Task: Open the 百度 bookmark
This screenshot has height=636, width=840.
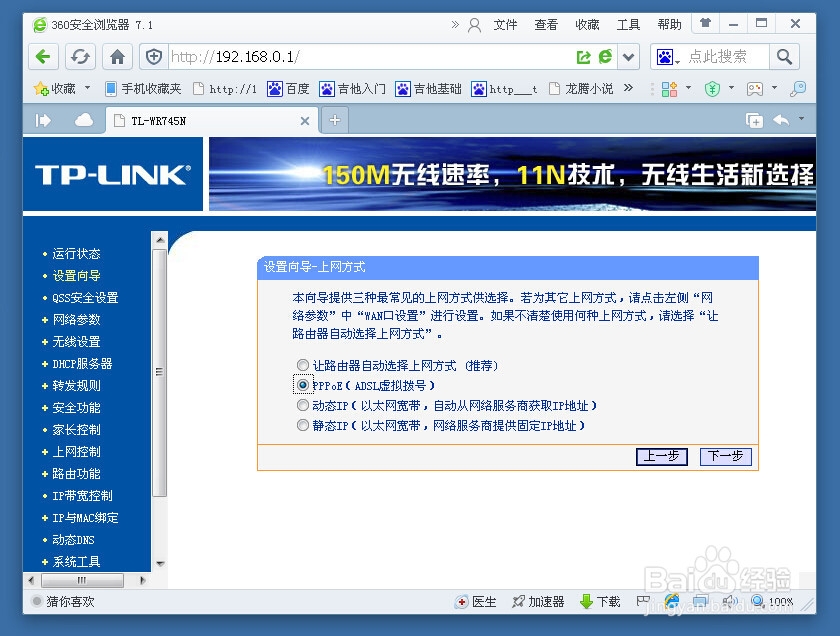Action: pyautogui.click(x=289, y=88)
